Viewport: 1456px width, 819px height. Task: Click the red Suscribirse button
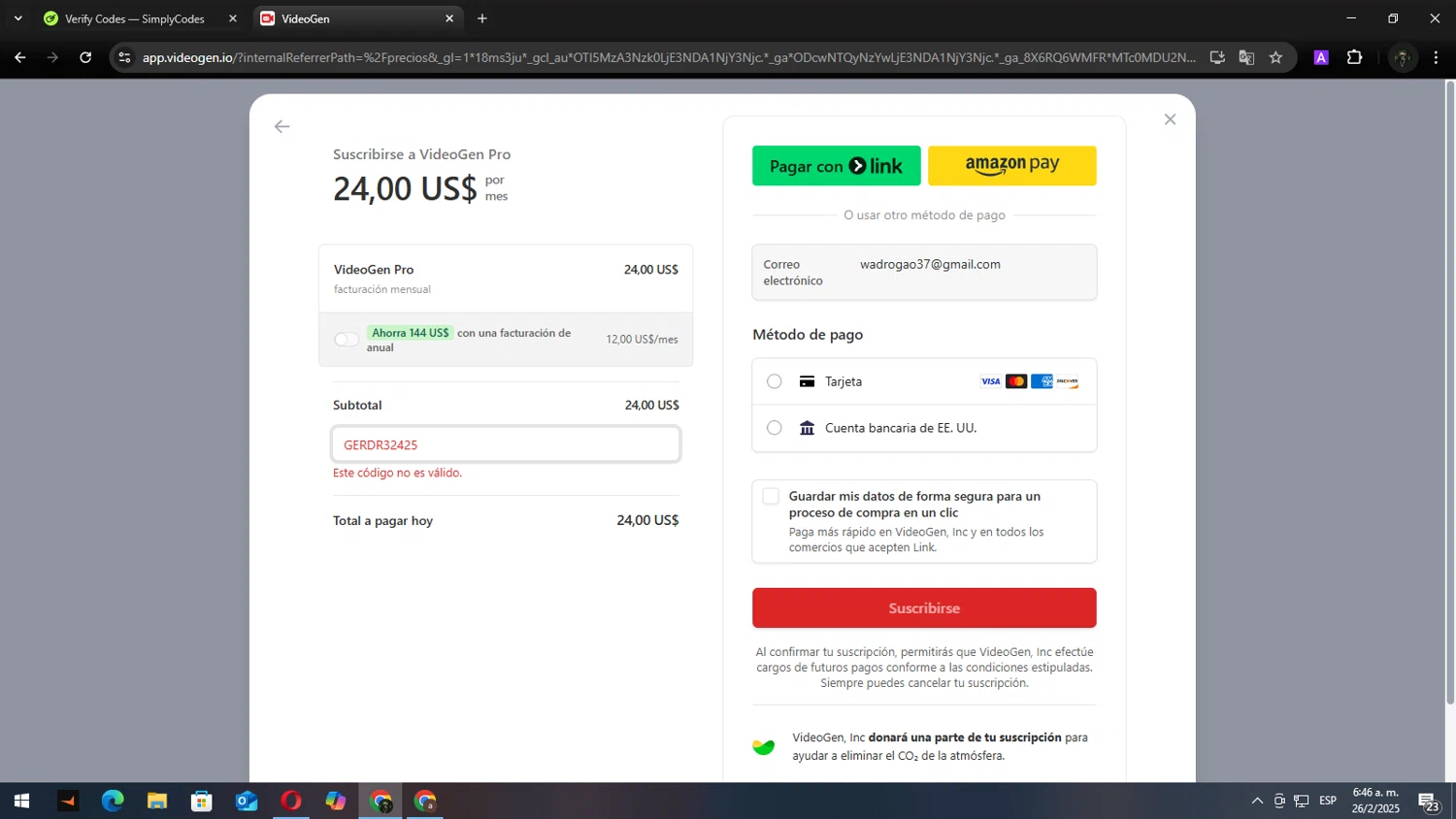pyautogui.click(x=924, y=608)
